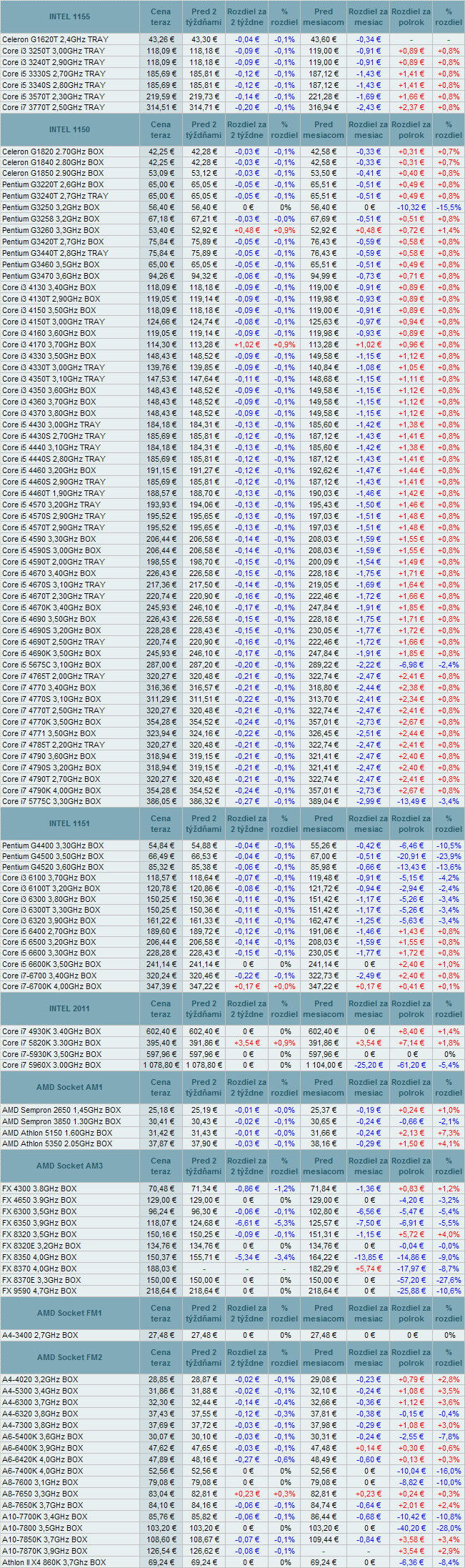Select A10-7870K 3,9GHz BOX row name

pos(45,1551)
